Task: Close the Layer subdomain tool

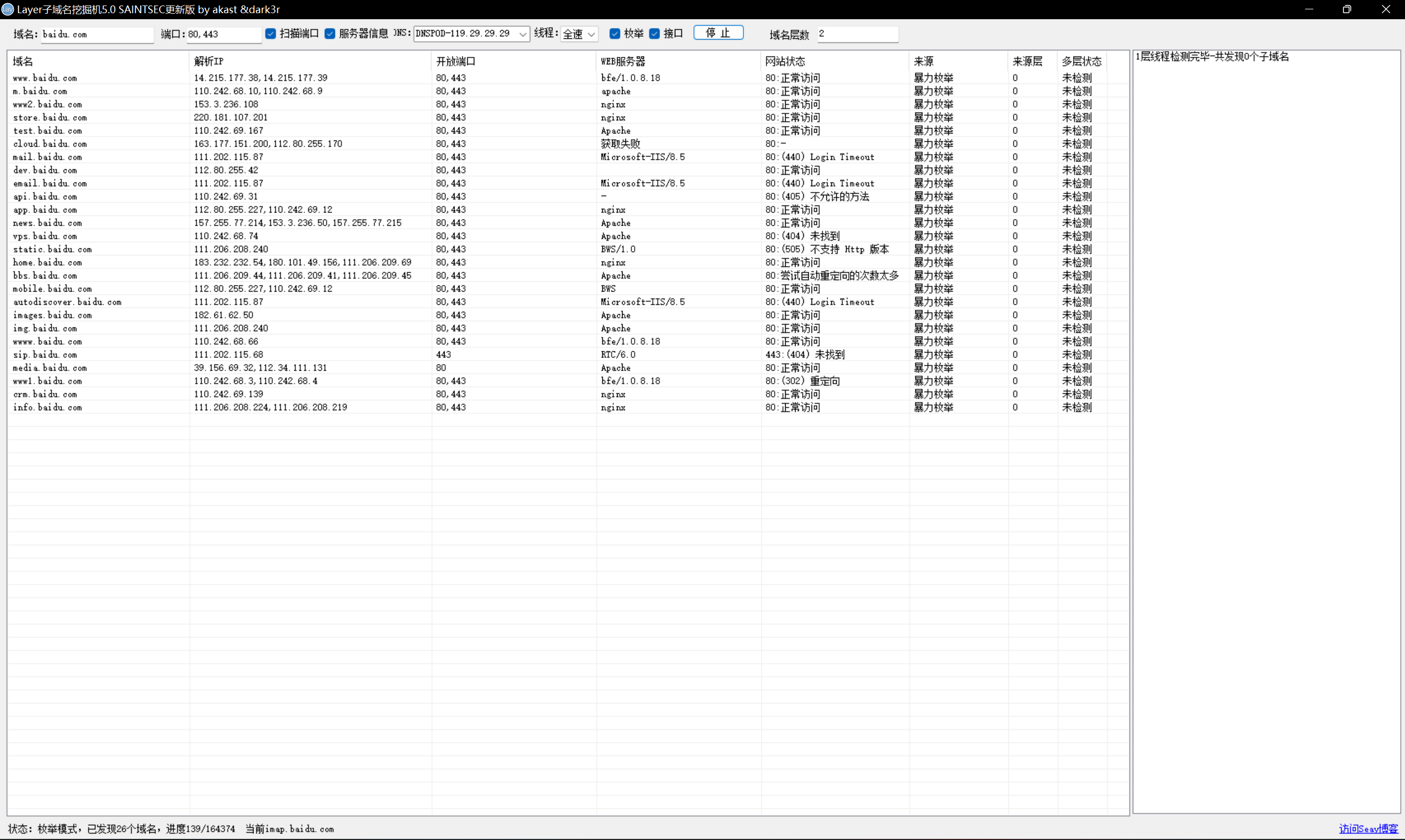Action: pyautogui.click(x=1385, y=9)
